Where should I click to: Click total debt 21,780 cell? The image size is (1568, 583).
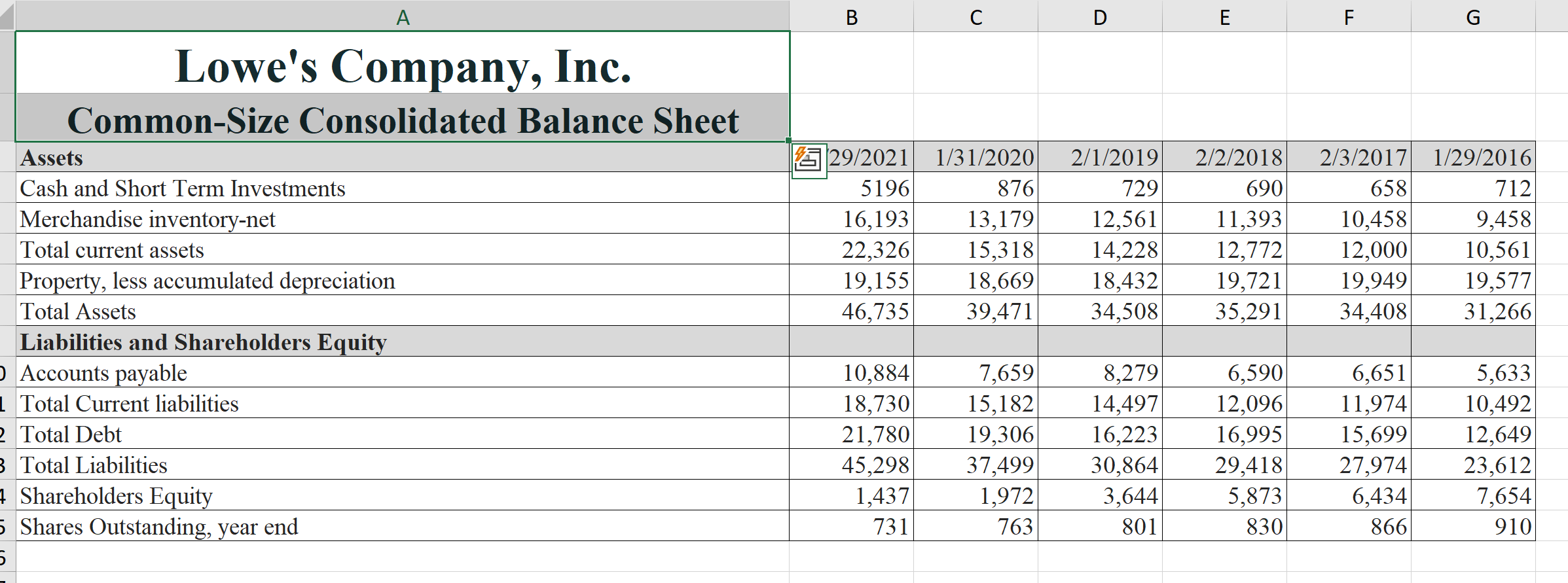852,434
